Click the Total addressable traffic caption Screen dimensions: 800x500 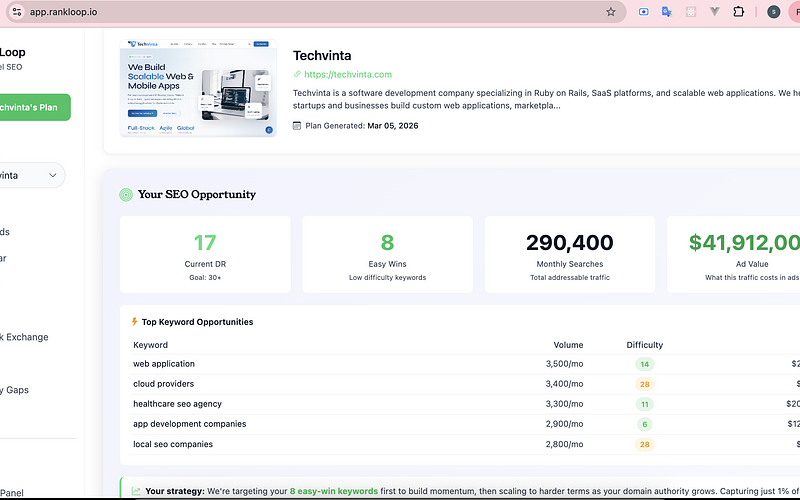(x=569, y=278)
